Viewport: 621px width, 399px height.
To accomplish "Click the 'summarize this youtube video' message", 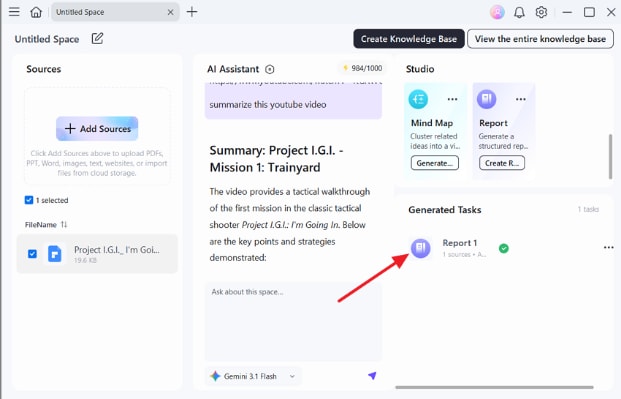I will click(268, 105).
